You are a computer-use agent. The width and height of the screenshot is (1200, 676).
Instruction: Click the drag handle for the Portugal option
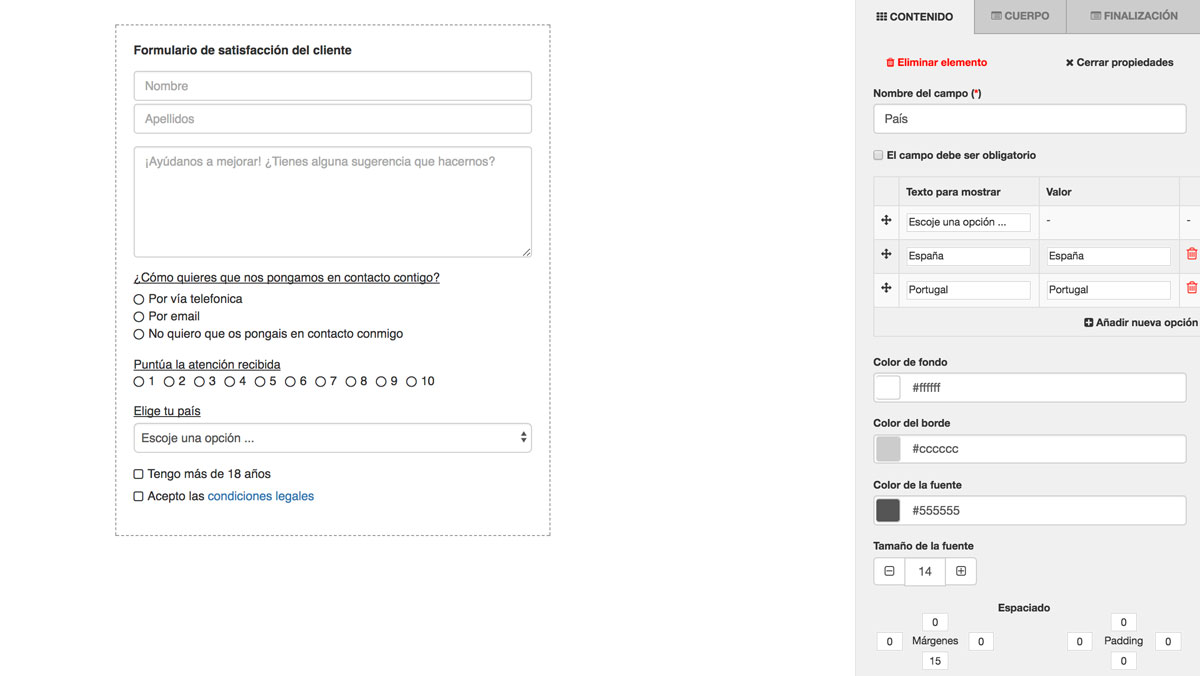coord(886,288)
